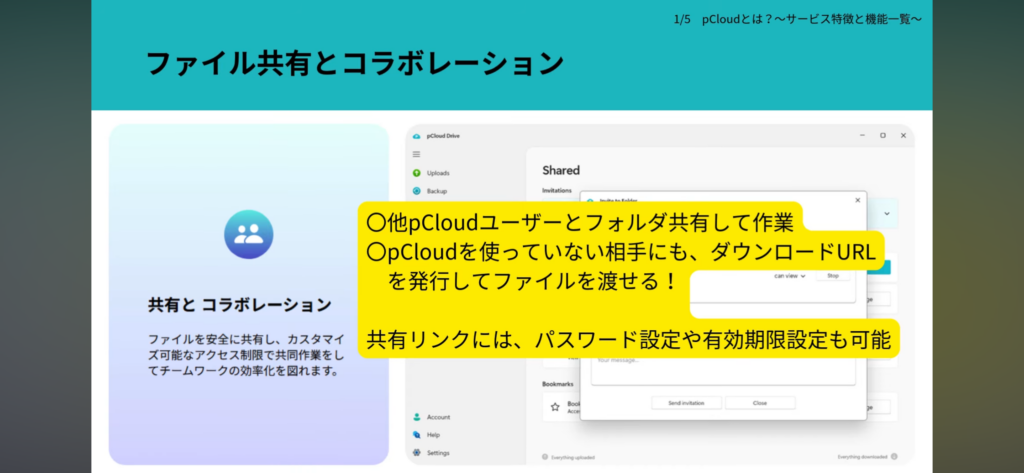Expand the chevron in the Invitations row
The width and height of the screenshot is (1024, 473).
pyautogui.click(x=887, y=213)
